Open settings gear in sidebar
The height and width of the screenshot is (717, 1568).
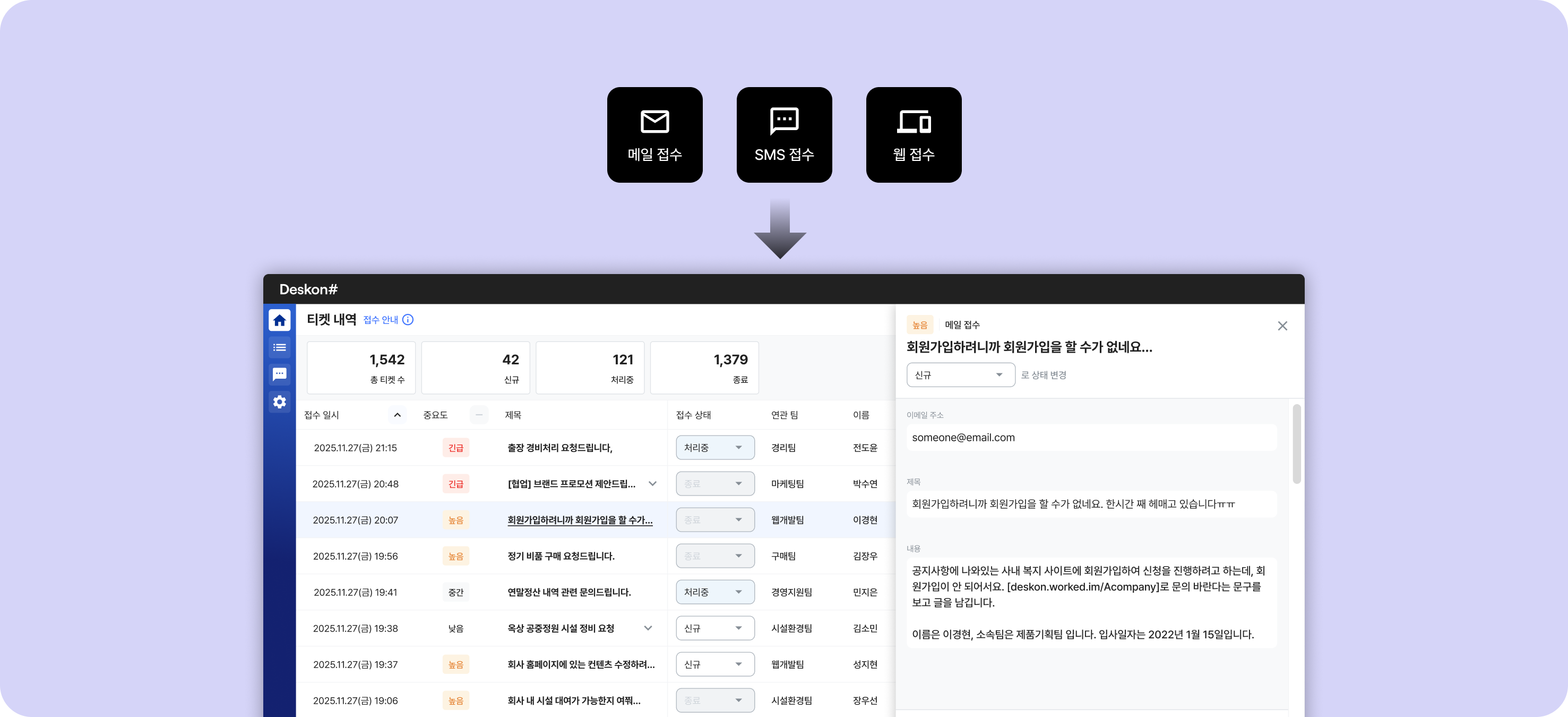click(279, 402)
